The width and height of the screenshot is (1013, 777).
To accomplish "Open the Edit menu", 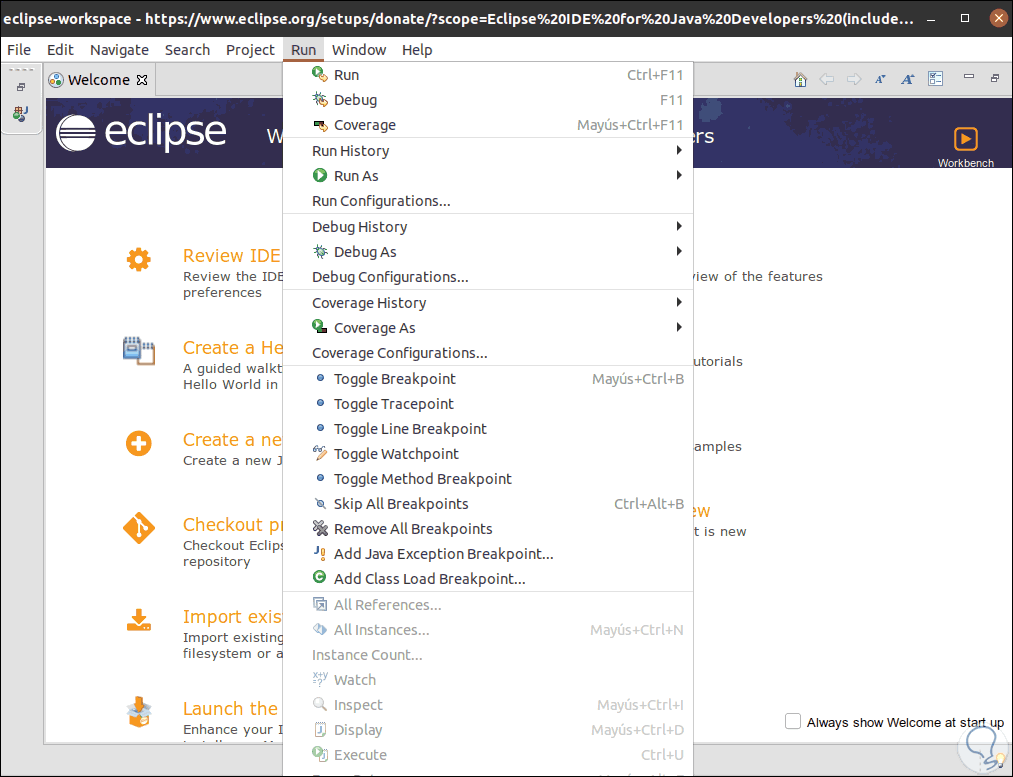I will pos(60,50).
